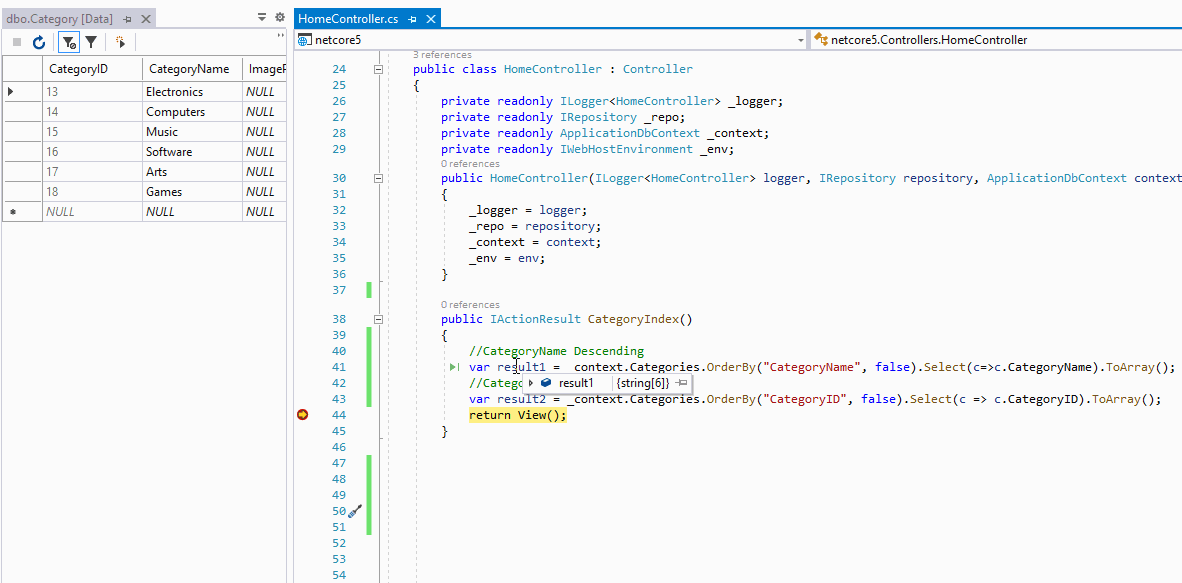This screenshot has height=583, width=1182.
Task: Click the run-to-here arrow on line 41
Action: pos(455,367)
